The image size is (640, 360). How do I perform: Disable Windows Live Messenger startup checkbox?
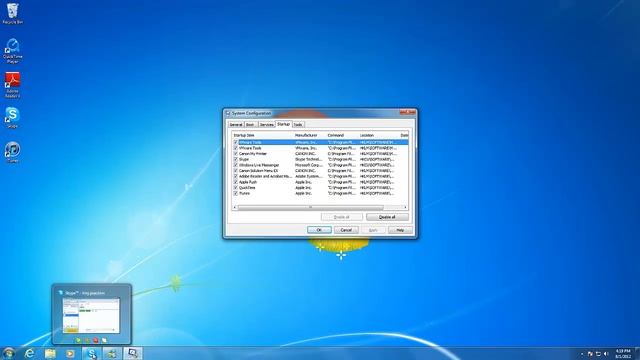pyautogui.click(x=236, y=165)
